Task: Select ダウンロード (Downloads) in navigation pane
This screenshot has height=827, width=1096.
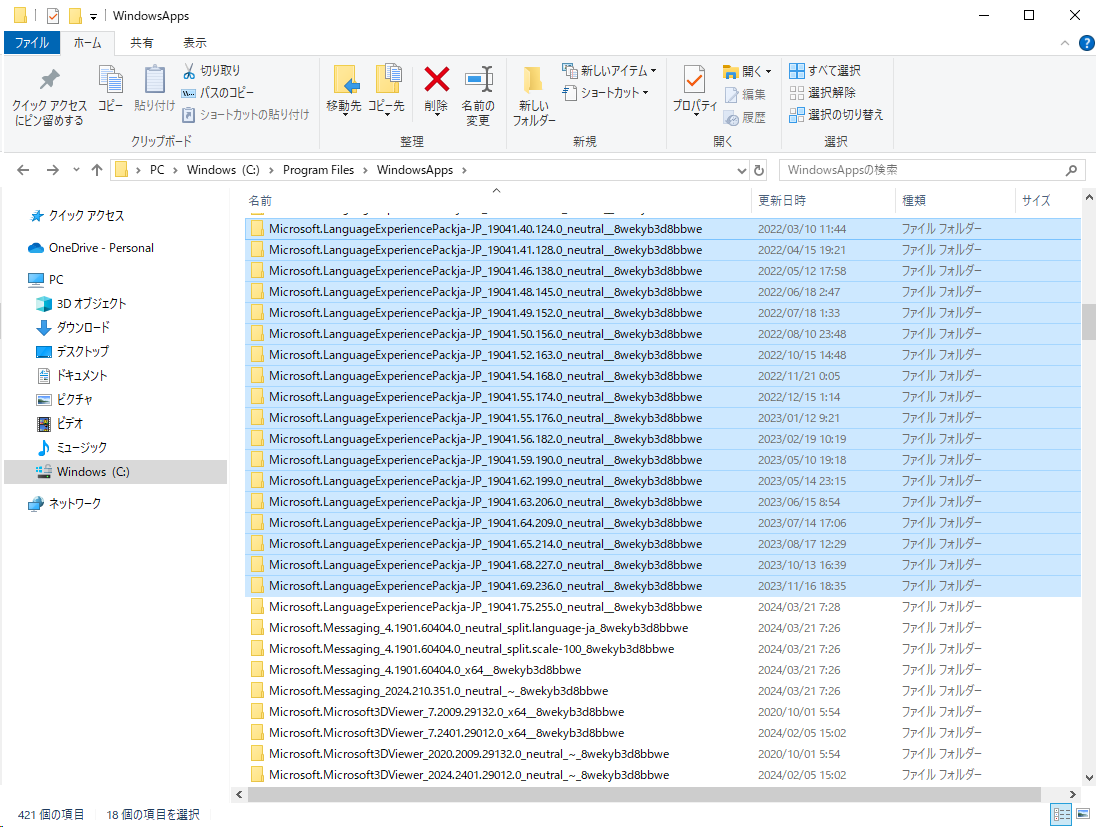Action: [x=73, y=327]
